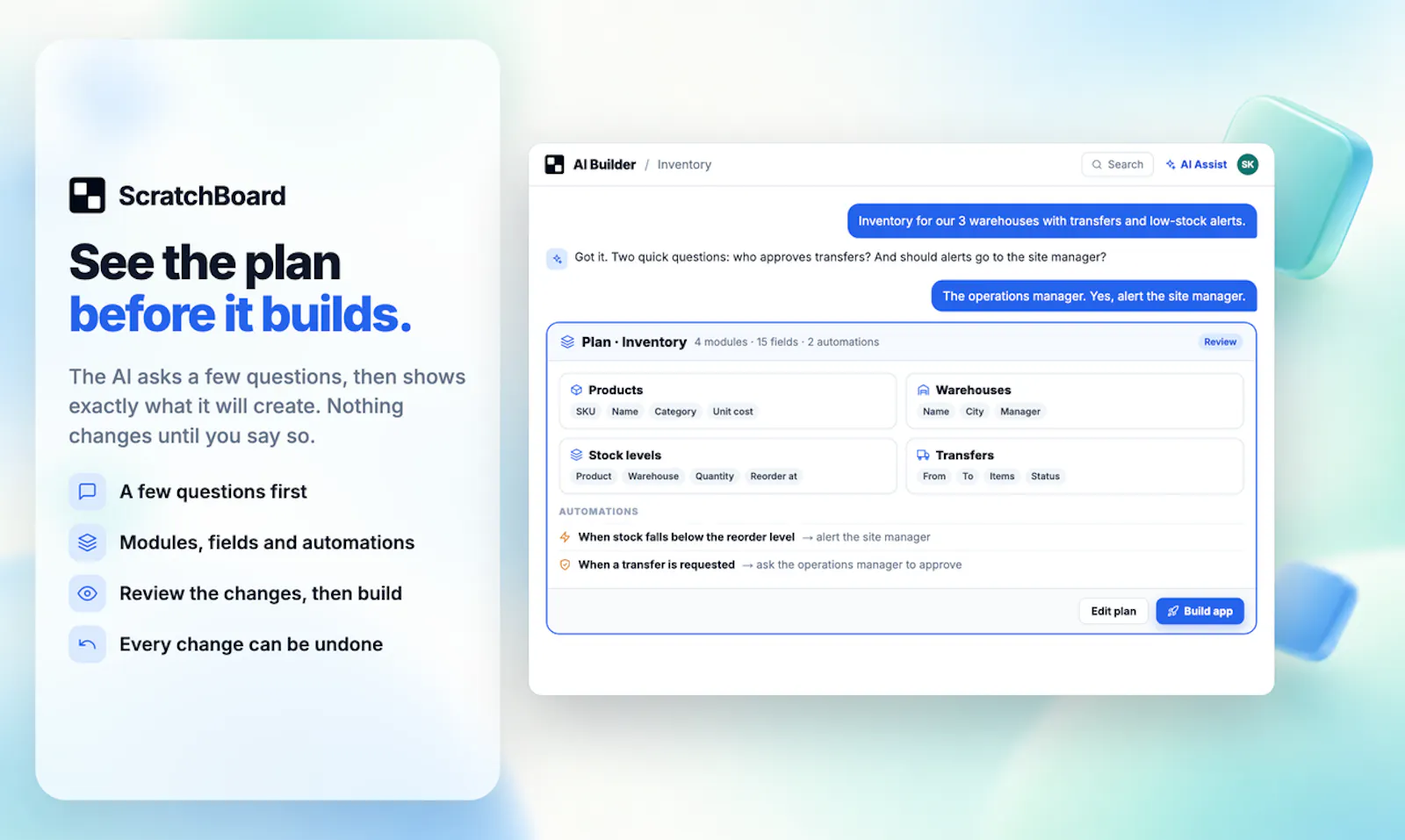Open AI Assist
Viewport: 1405px width, 840px height.
pos(1196,164)
